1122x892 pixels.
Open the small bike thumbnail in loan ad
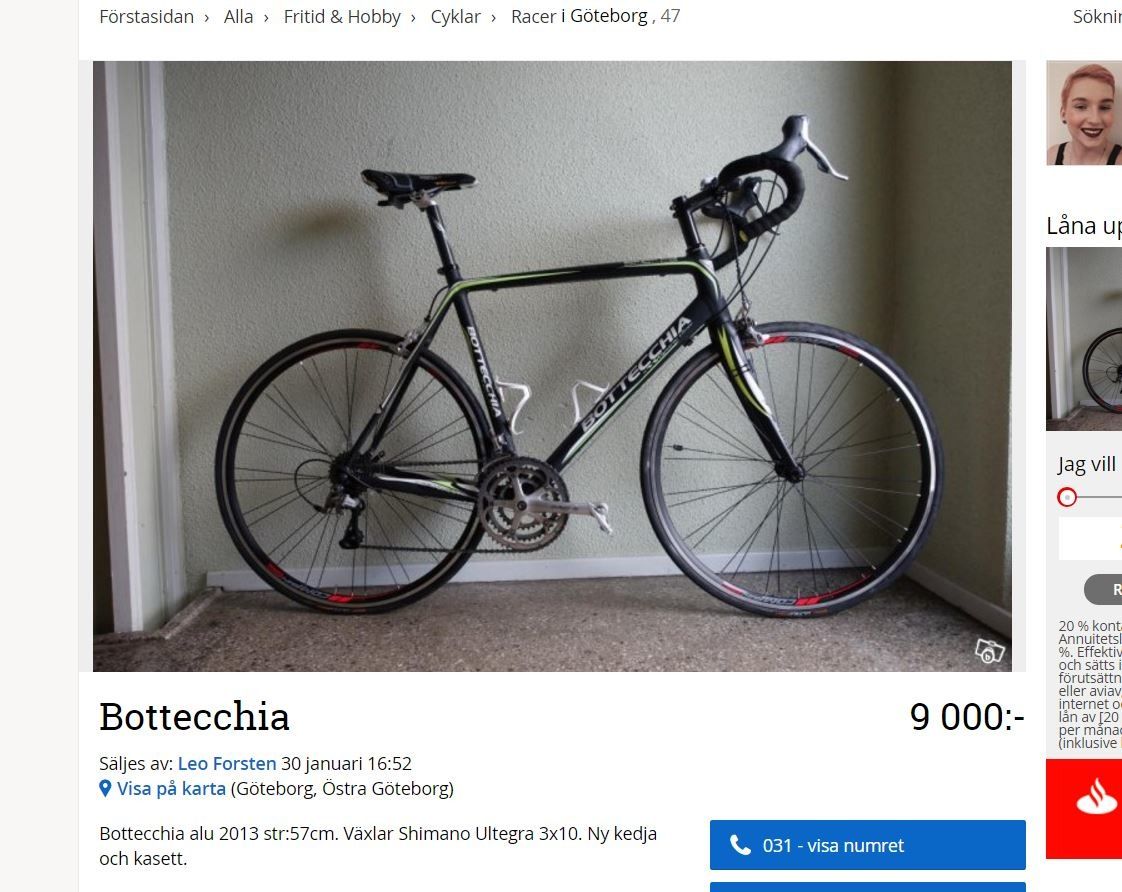coord(1084,338)
